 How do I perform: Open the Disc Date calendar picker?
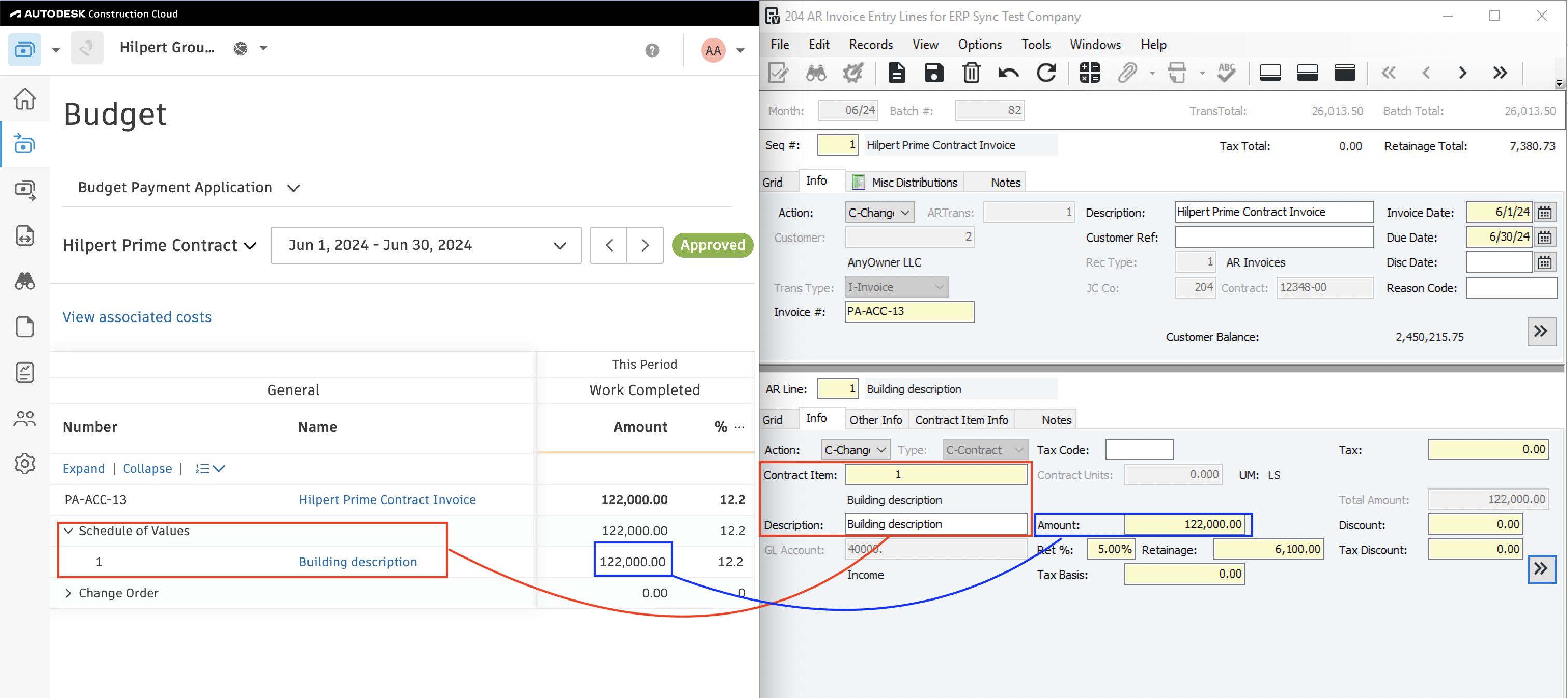tap(1545, 262)
